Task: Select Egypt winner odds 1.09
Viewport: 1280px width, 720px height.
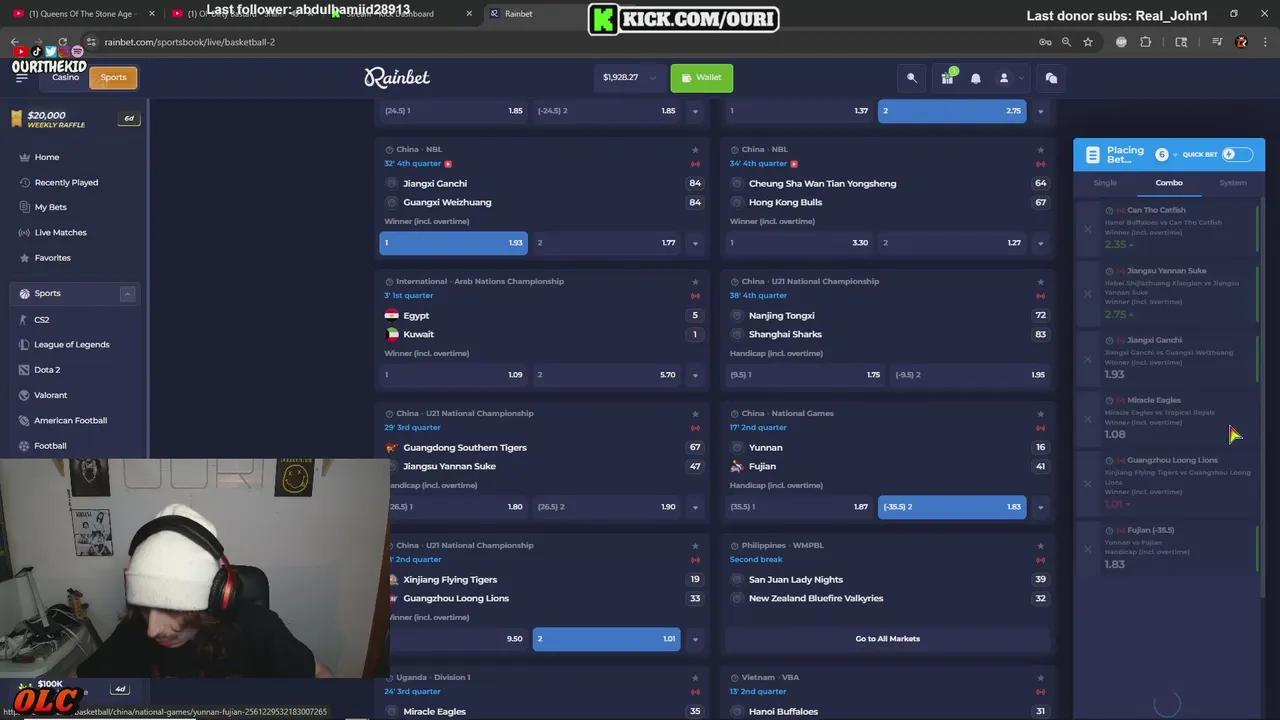Action: [453, 375]
